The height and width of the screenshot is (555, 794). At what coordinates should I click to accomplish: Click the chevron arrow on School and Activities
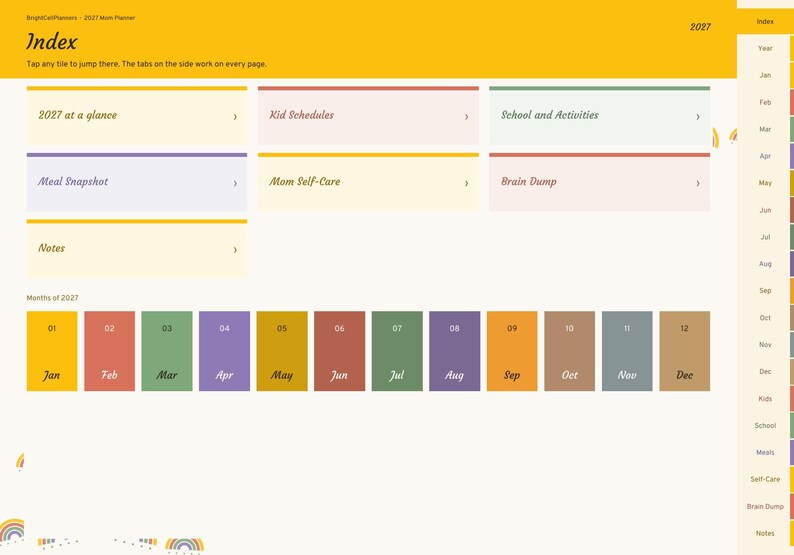tap(698, 117)
